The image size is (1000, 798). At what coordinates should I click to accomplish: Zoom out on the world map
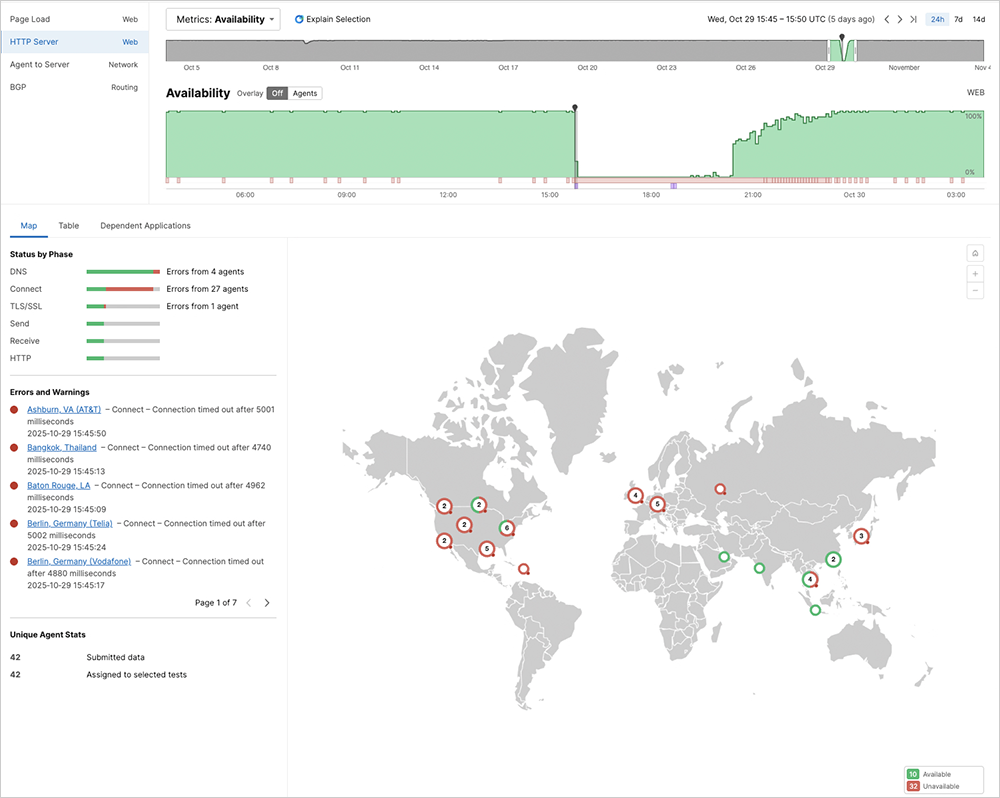click(x=975, y=291)
